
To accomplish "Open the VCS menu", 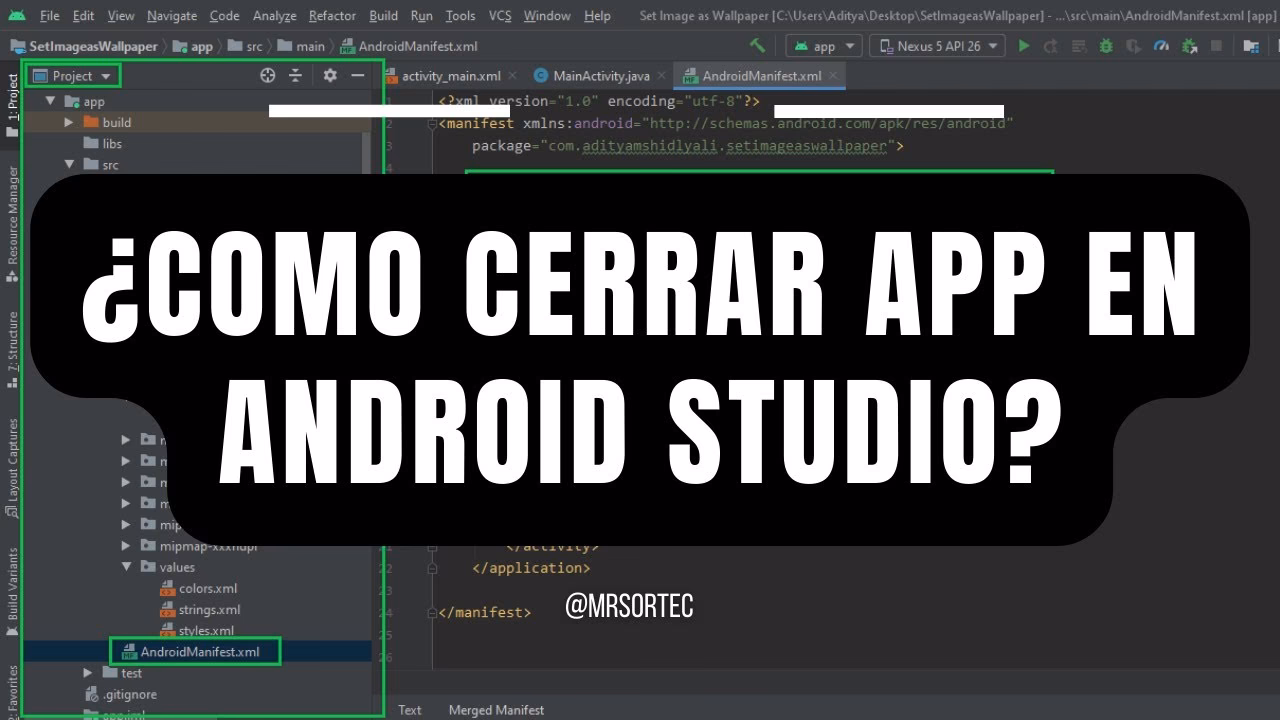I will click(500, 15).
